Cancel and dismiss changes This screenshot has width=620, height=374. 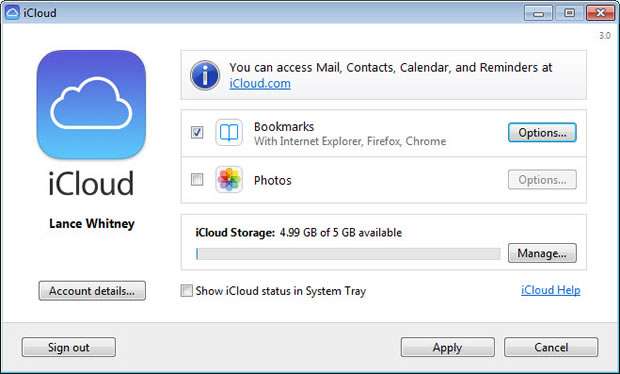(x=551, y=347)
